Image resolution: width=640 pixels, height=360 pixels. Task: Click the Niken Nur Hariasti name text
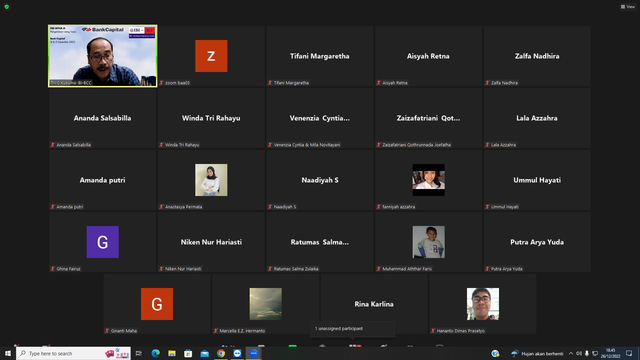[x=211, y=242]
